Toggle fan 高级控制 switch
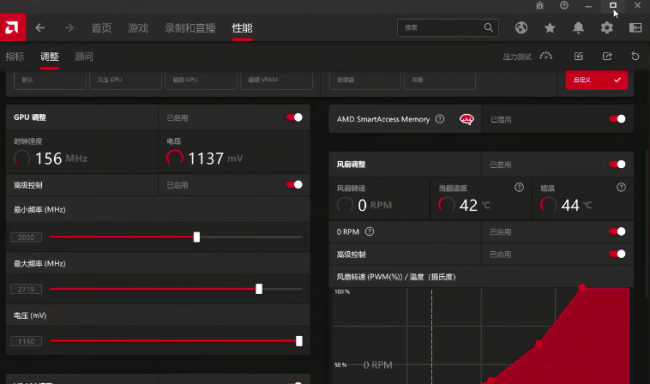This screenshot has height=384, width=650. pos(617,254)
